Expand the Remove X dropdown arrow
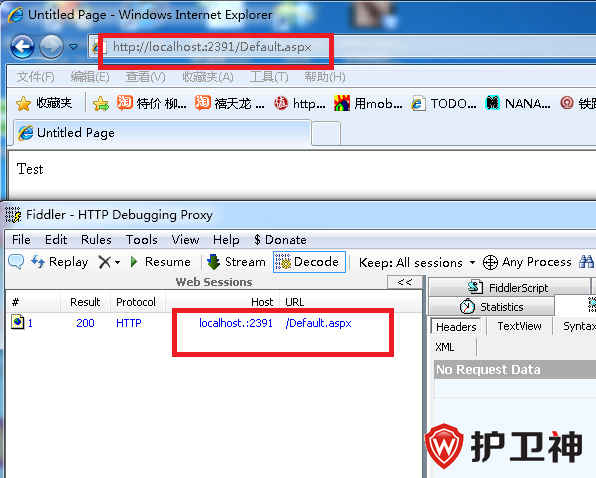 pyautogui.click(x=117, y=262)
